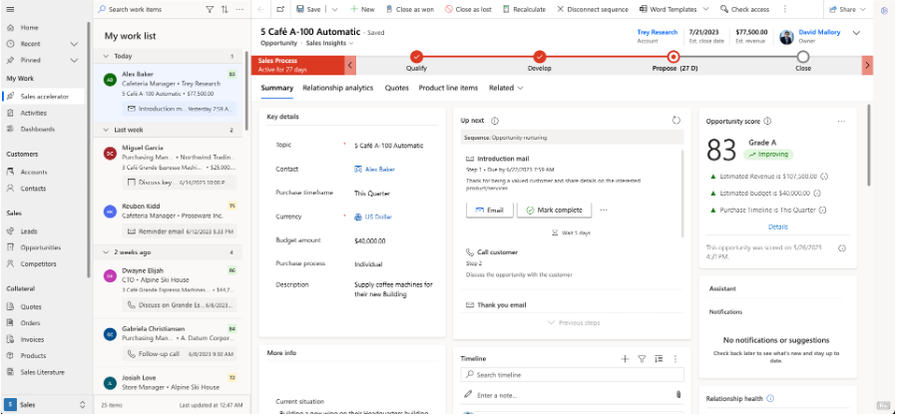Select the Close stage marker
Image resolution: width=897 pixels, height=416 pixels.
pos(803,57)
